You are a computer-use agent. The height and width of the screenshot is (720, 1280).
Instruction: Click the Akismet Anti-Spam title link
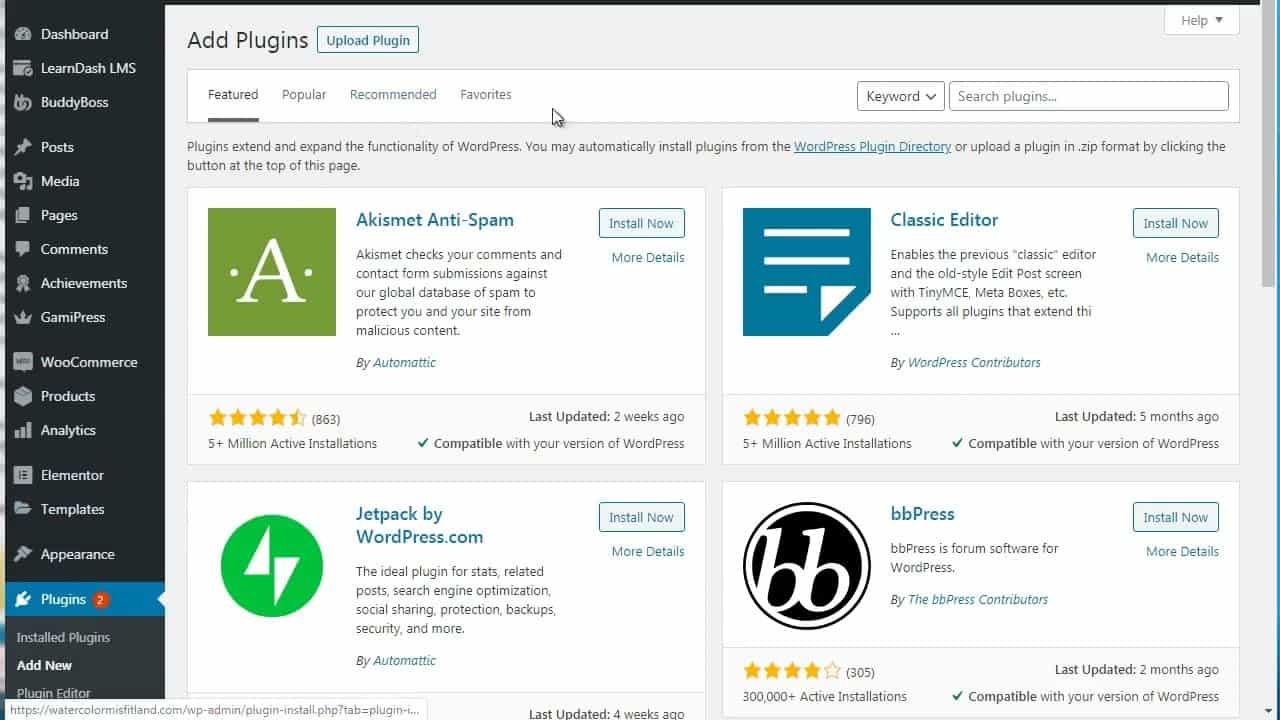click(435, 220)
